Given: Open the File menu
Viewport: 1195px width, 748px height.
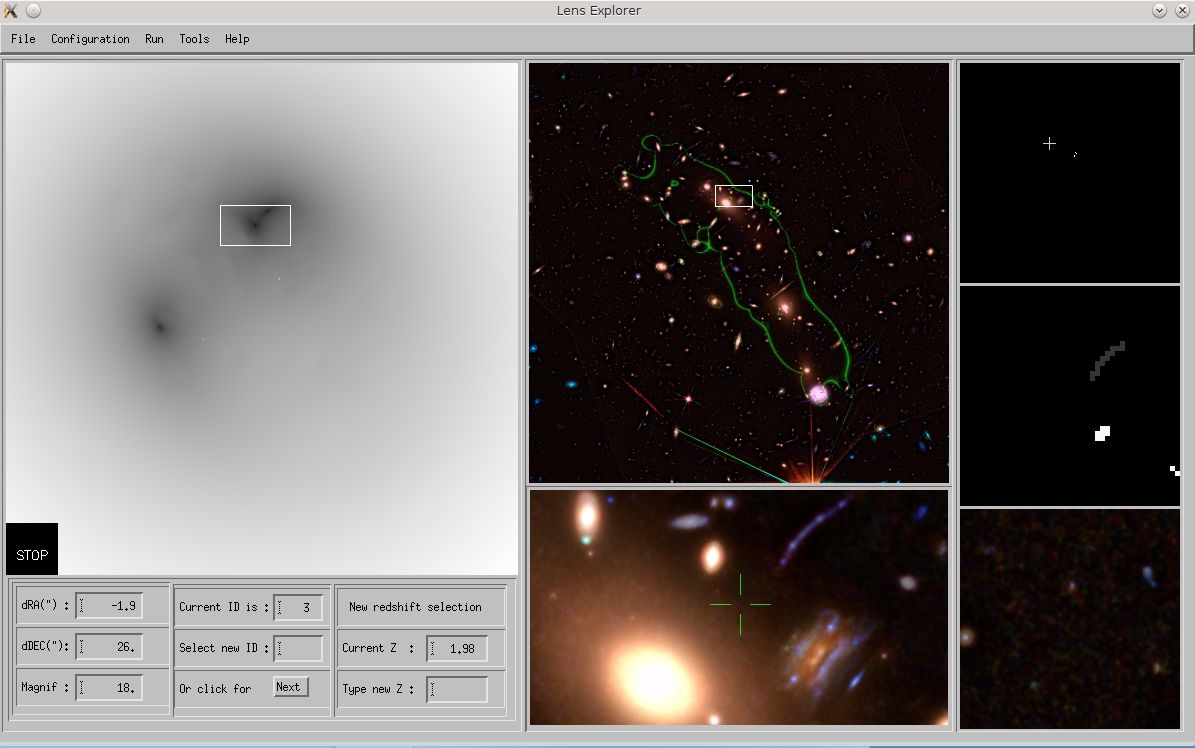Looking at the screenshot, I should point(23,39).
